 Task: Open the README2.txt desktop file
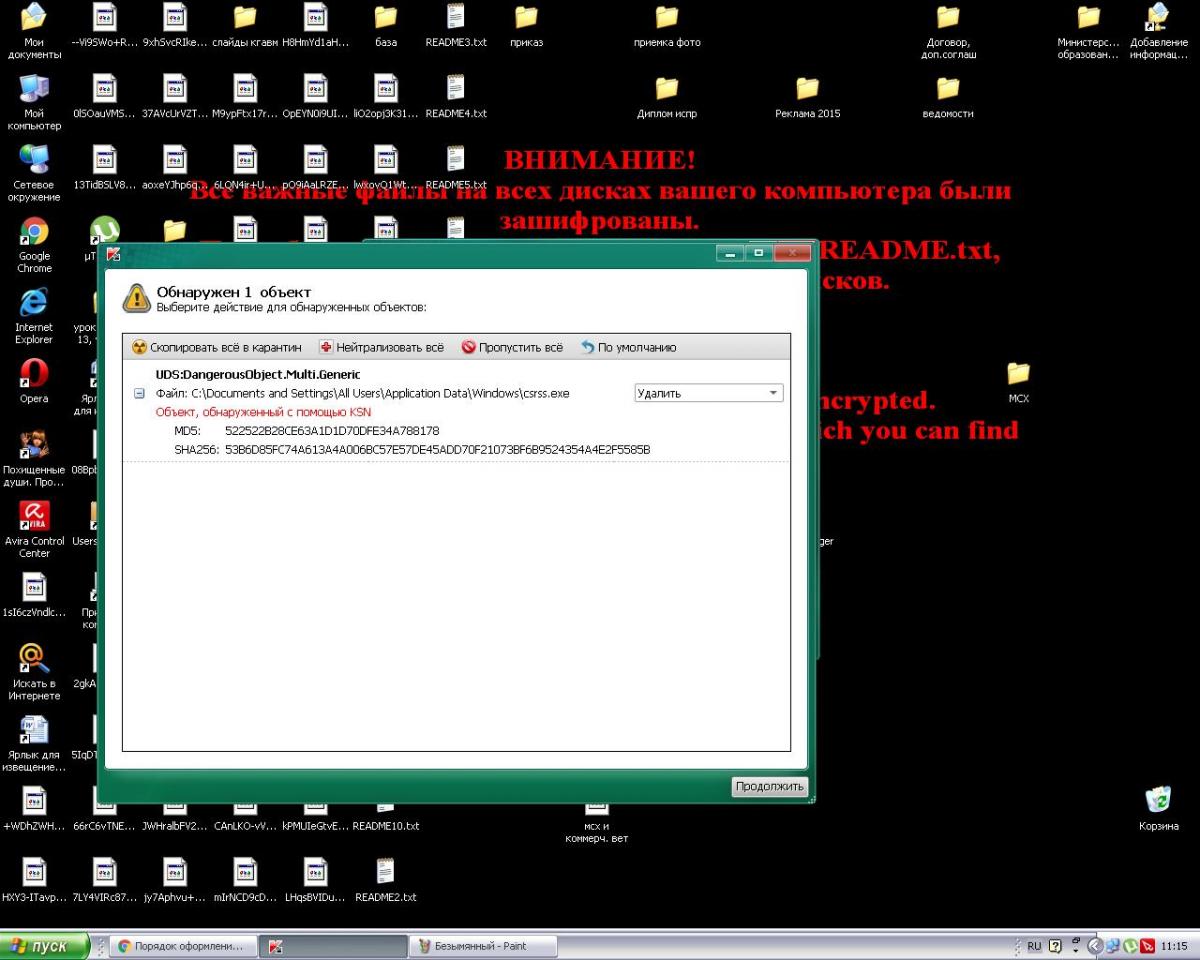(x=386, y=879)
